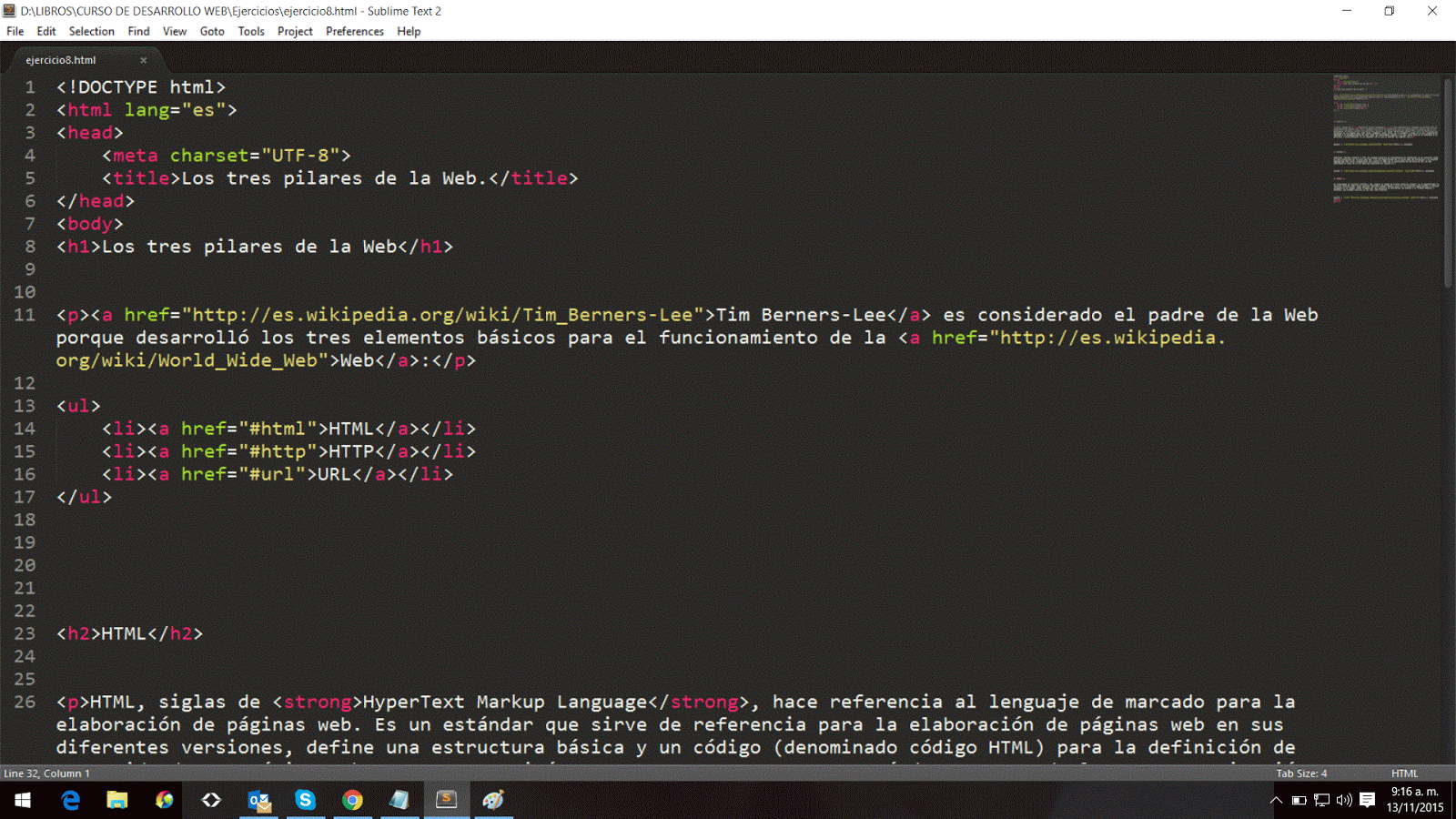Click the 'lang="es"' attribute

(x=175, y=110)
